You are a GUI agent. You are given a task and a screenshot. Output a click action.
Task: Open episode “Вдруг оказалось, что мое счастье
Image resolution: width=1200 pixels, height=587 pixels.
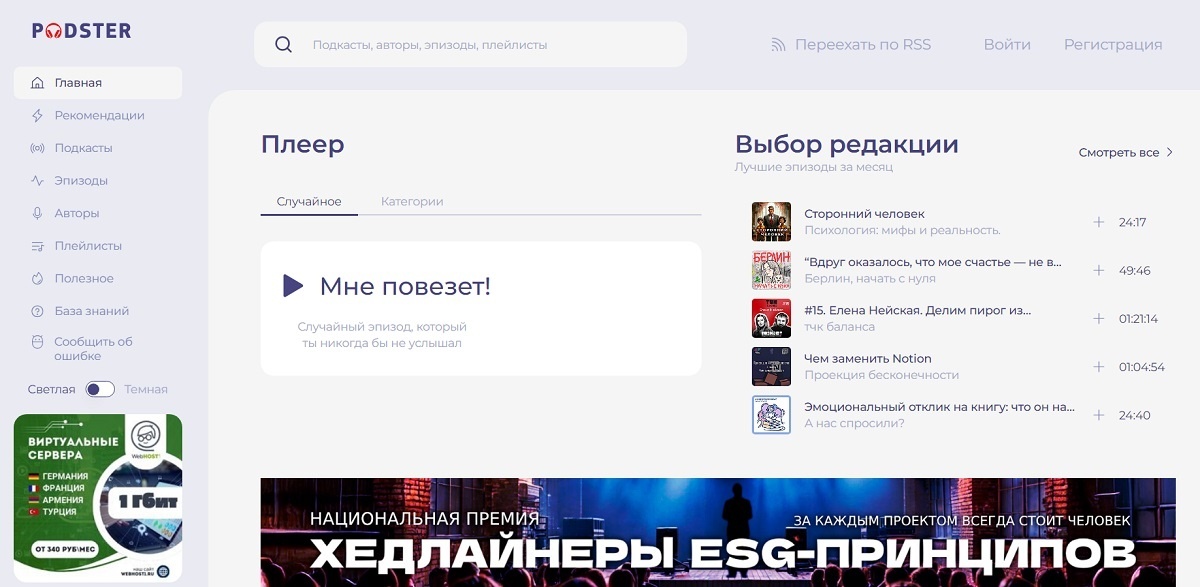(933, 262)
